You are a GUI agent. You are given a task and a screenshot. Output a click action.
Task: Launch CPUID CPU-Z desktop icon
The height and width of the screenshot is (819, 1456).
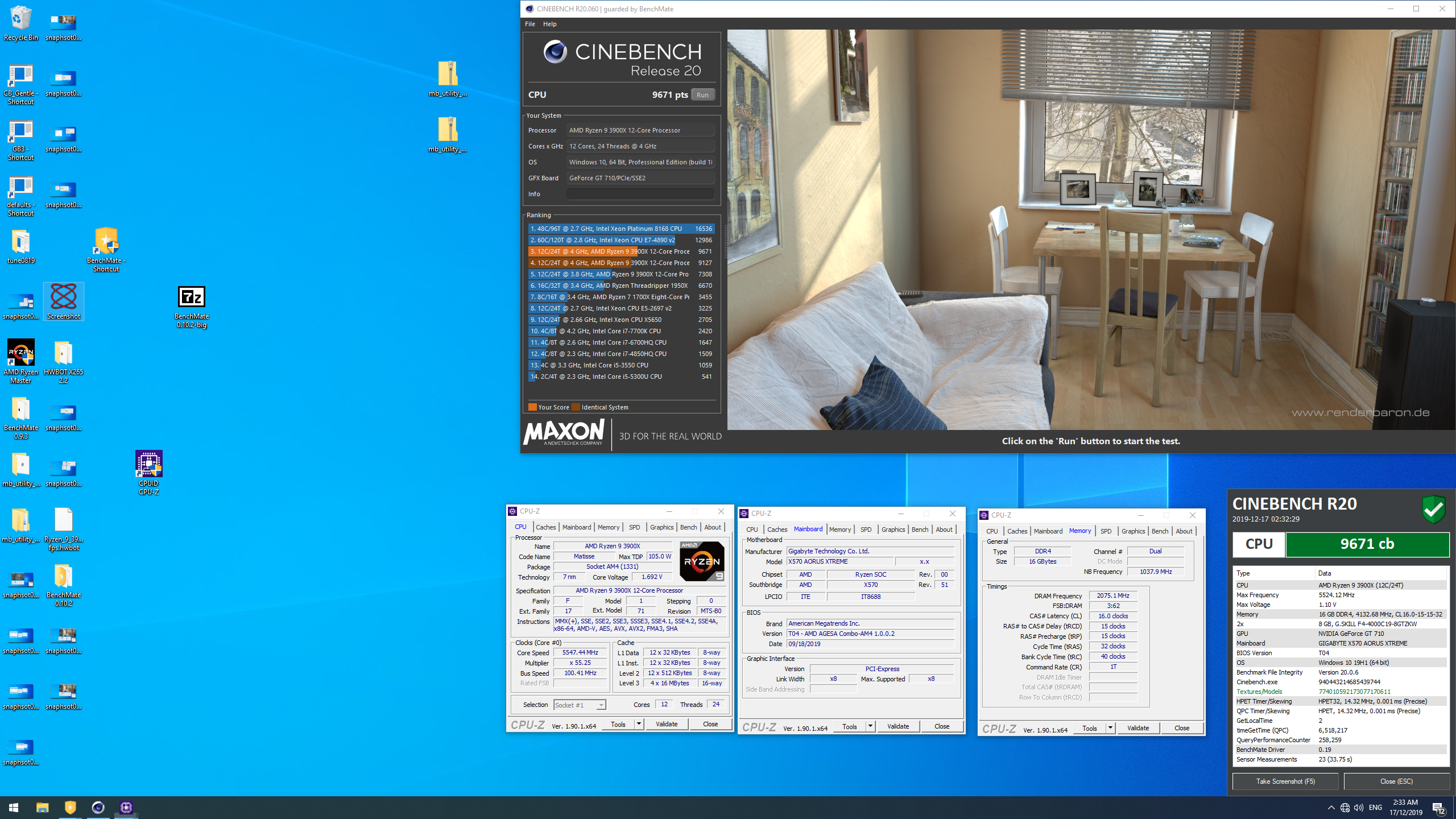click(149, 472)
